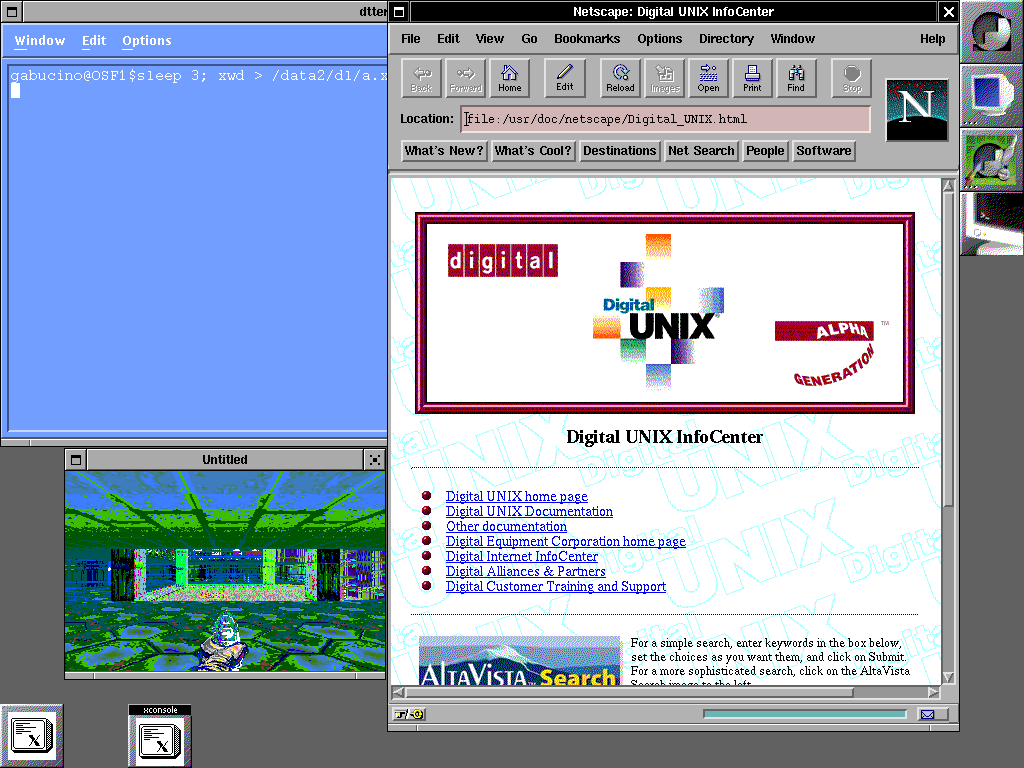Click the Net Search button
Screen dimensions: 1024x768
(x=701, y=151)
